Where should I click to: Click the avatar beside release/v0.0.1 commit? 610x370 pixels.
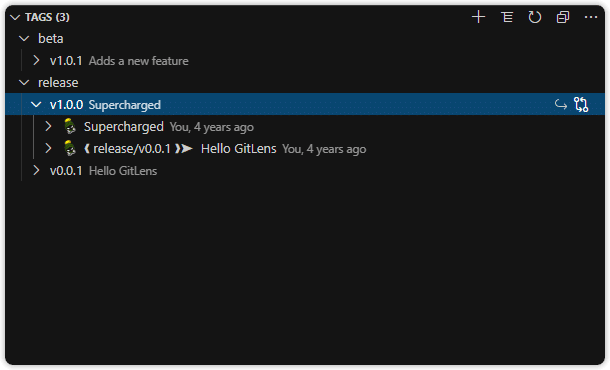70,149
